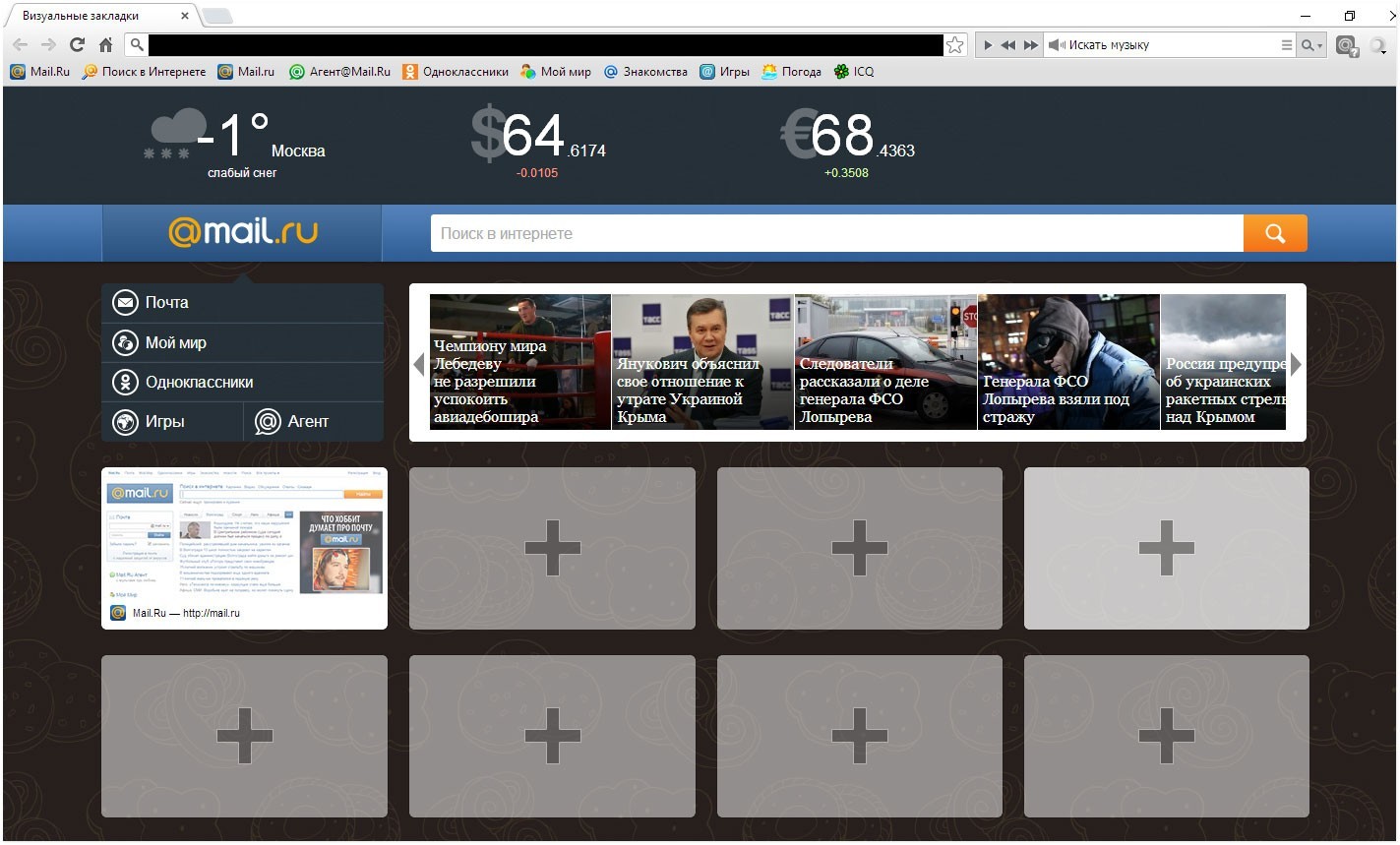Image resolution: width=1400 pixels, height=845 pixels.
Task: Open a new browser tab
Action: coord(217,16)
